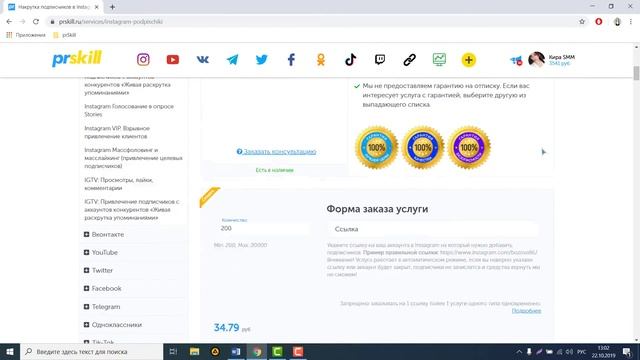
Task: Open a new browser tab
Action: click(112, 7)
